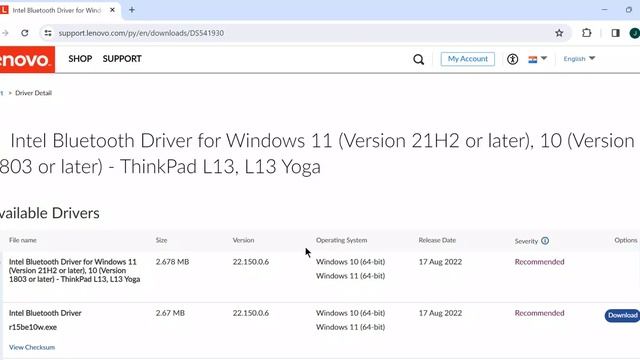Open the View Checksum link
Image resolution: width=640 pixels, height=360 pixels.
click(x=32, y=347)
